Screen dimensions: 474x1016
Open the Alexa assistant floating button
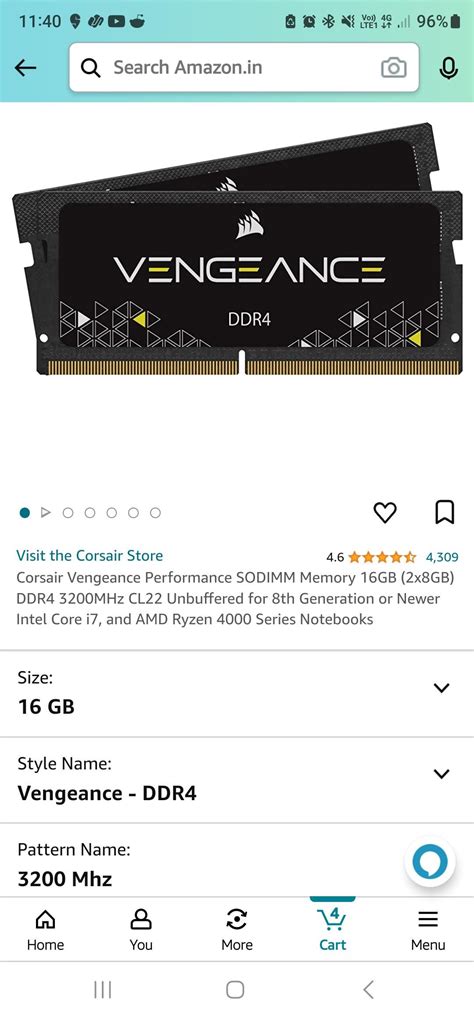coord(430,863)
